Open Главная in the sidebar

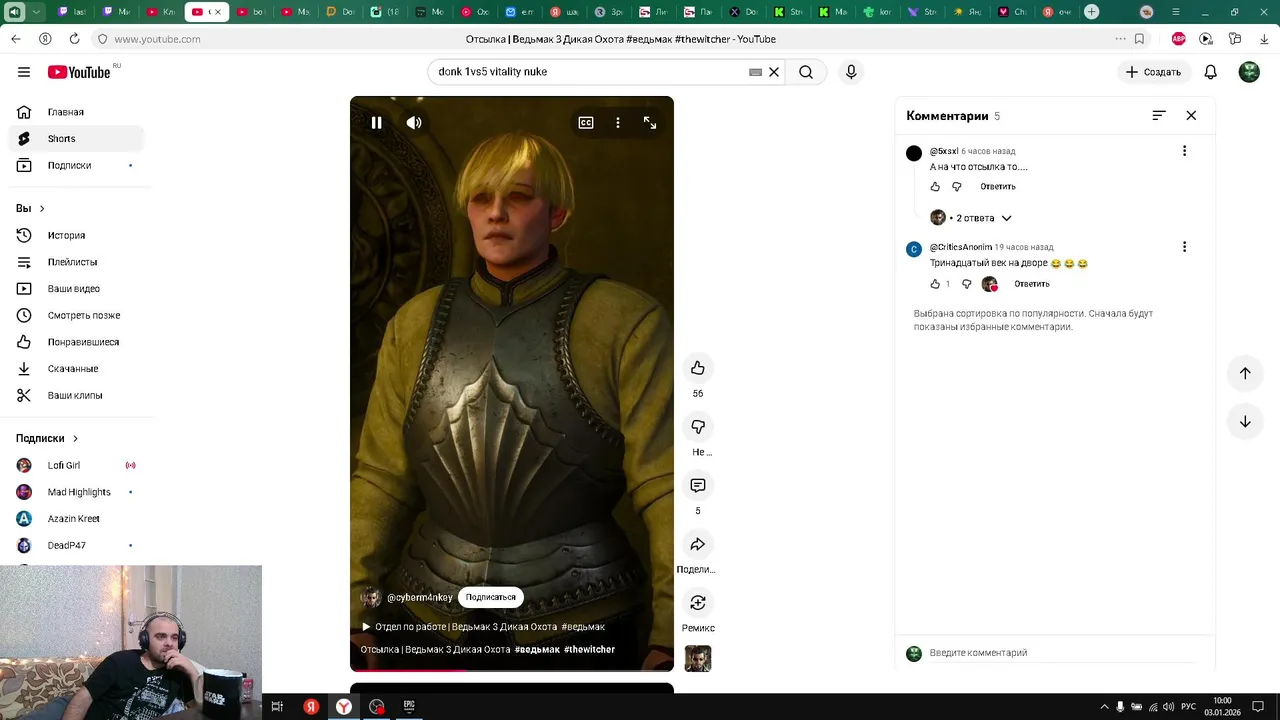(76, 112)
